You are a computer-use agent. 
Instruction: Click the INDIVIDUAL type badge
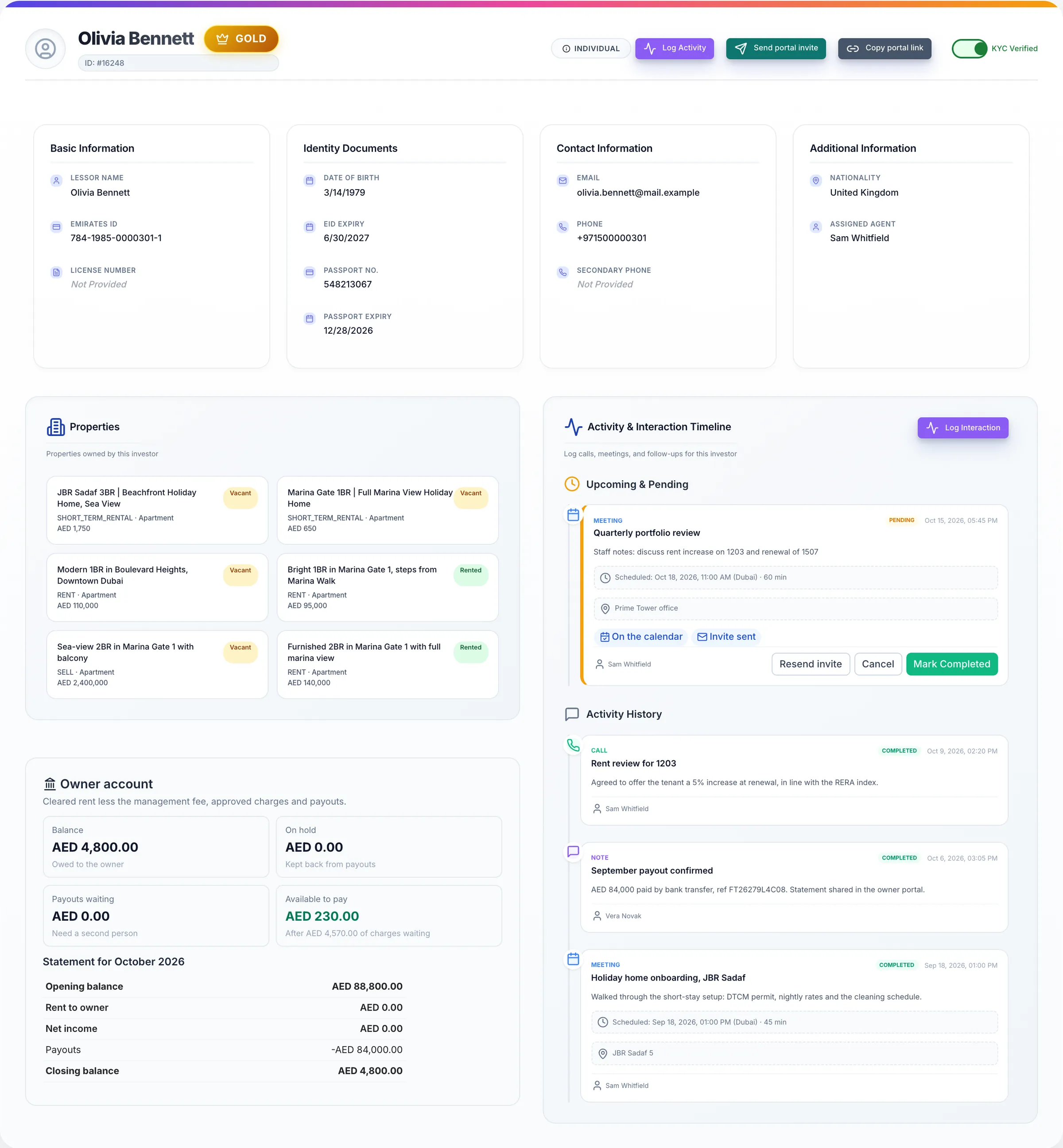click(590, 48)
